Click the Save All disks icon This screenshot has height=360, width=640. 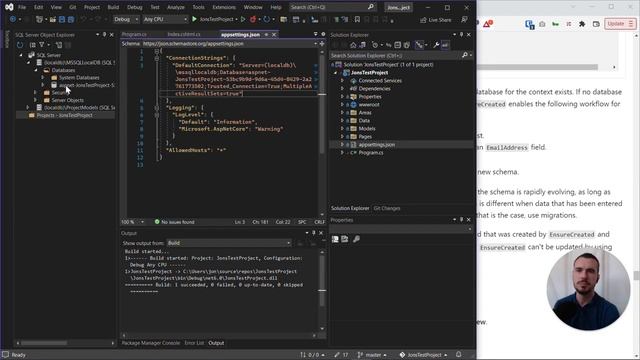click(x=71, y=19)
